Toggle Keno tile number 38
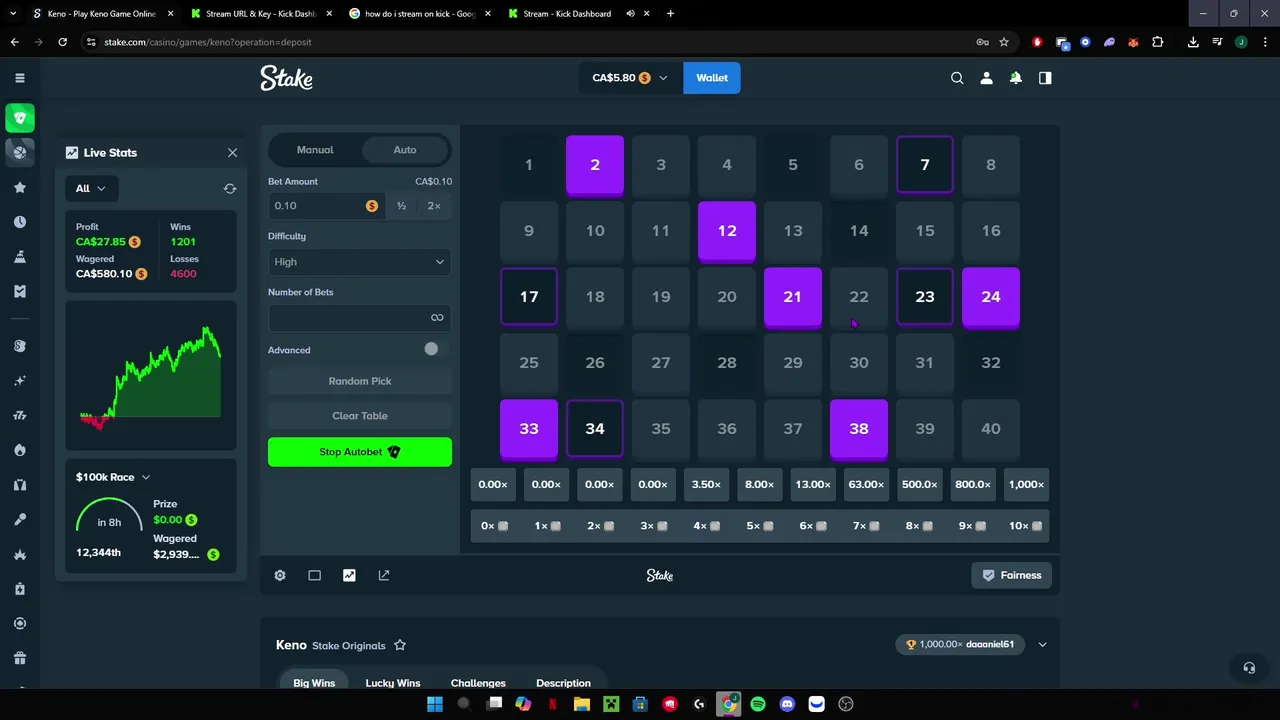The image size is (1280, 720). point(859,429)
